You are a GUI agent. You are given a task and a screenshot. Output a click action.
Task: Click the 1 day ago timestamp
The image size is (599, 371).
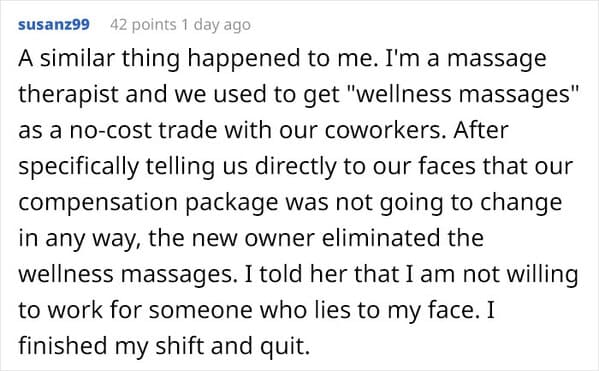click(216, 25)
